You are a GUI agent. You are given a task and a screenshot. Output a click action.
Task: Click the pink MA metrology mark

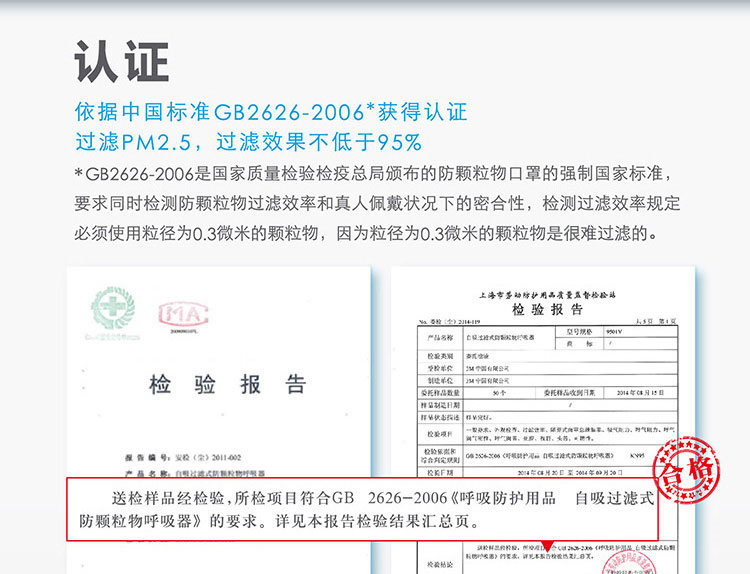tap(183, 314)
